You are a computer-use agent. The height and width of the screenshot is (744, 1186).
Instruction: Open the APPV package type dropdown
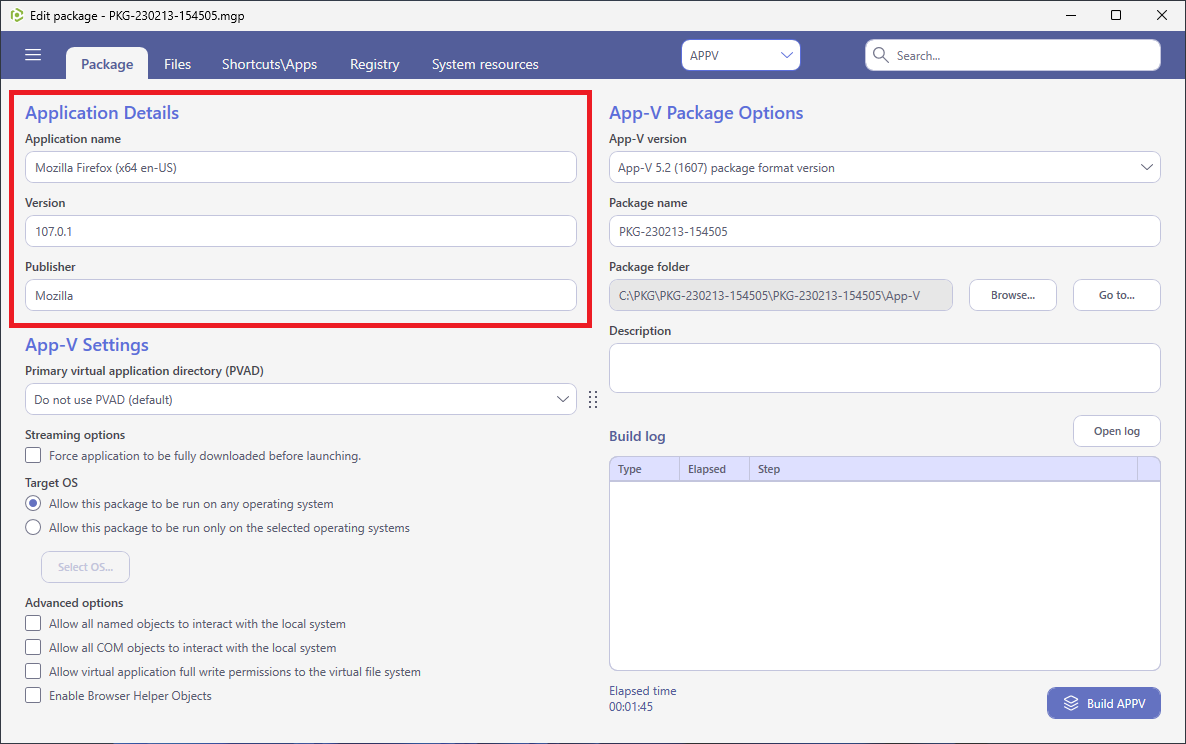[740, 55]
